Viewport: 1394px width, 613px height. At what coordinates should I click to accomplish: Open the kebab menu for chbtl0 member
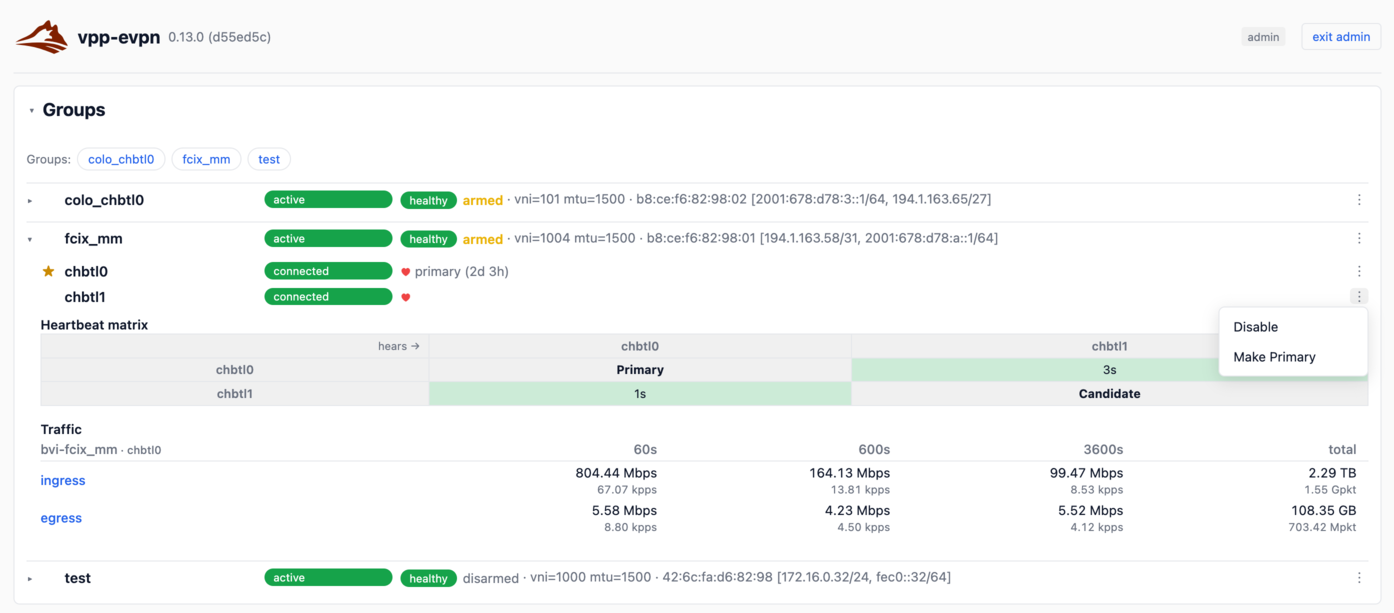pos(1359,271)
